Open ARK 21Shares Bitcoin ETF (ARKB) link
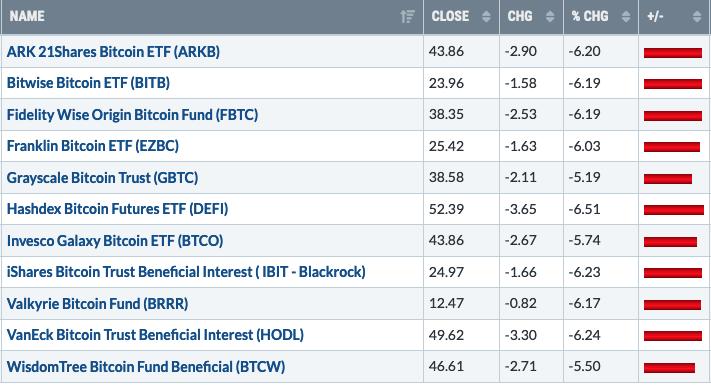Viewport: 711px width, 385px height. click(113, 52)
